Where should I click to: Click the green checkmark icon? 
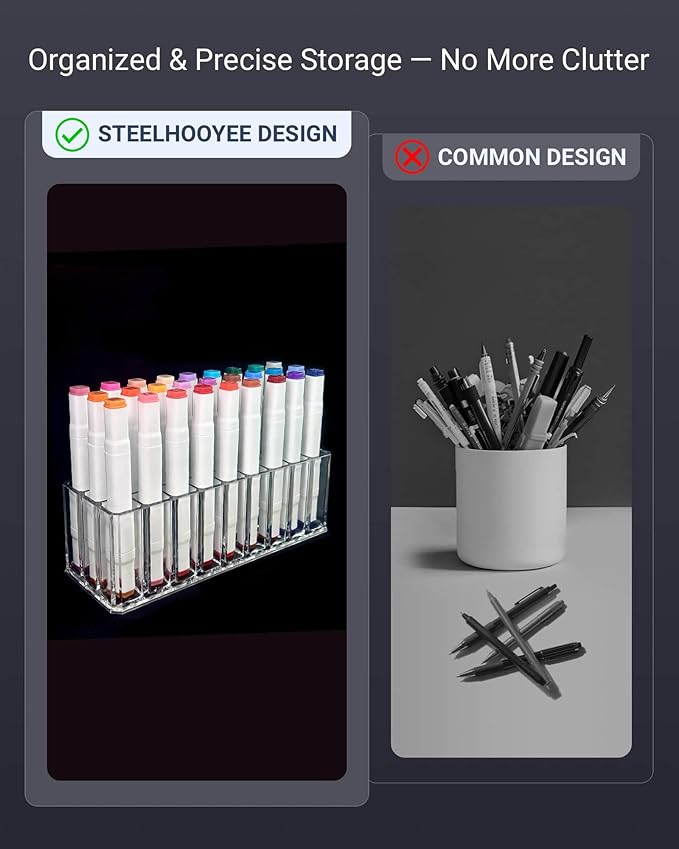pyautogui.click(x=72, y=134)
